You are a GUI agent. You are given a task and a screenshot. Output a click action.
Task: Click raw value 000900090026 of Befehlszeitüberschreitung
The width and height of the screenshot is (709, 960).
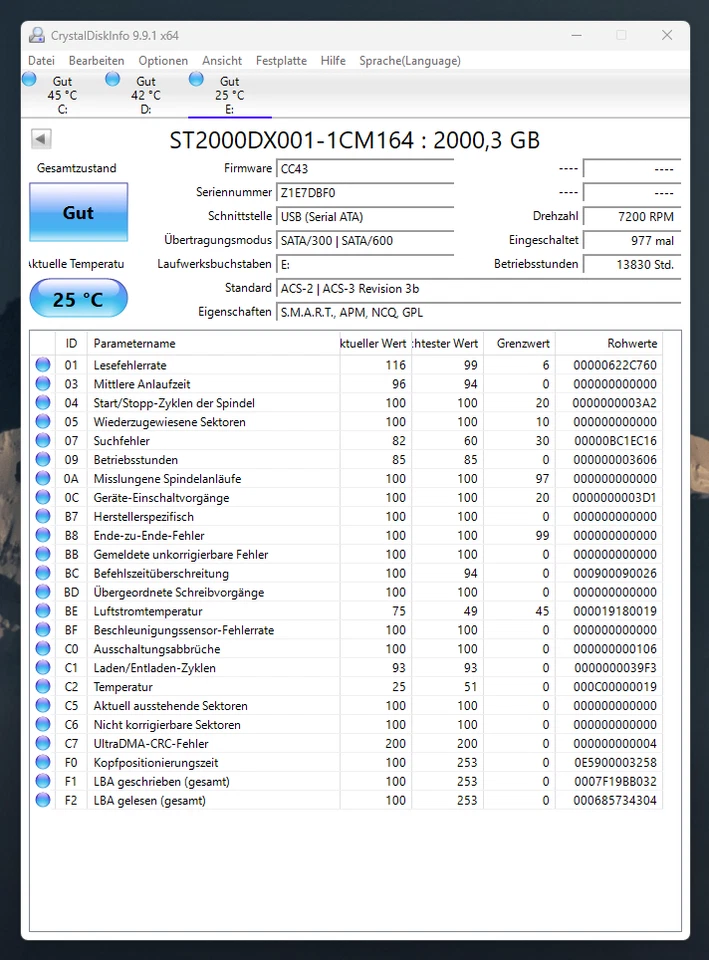click(615, 573)
